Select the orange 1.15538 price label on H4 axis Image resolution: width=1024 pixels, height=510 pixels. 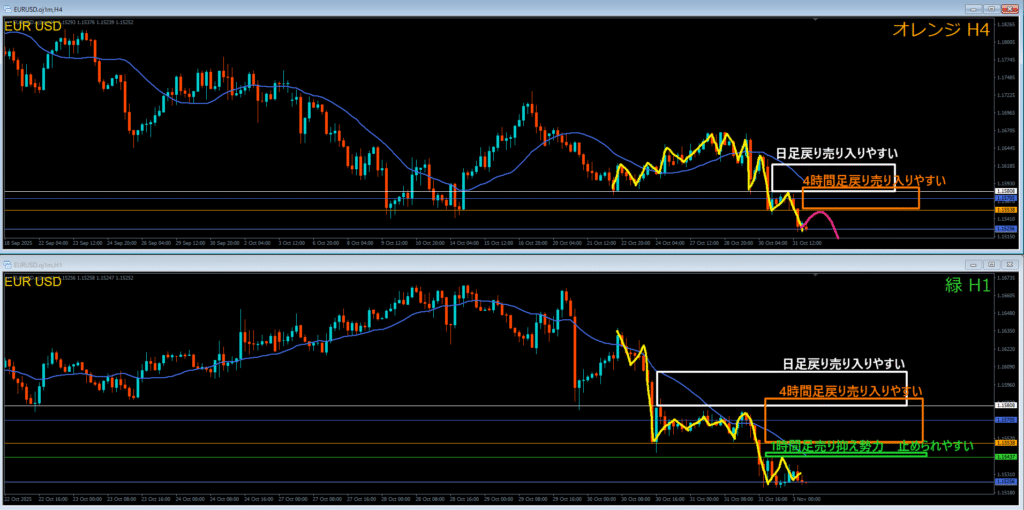click(x=1006, y=210)
